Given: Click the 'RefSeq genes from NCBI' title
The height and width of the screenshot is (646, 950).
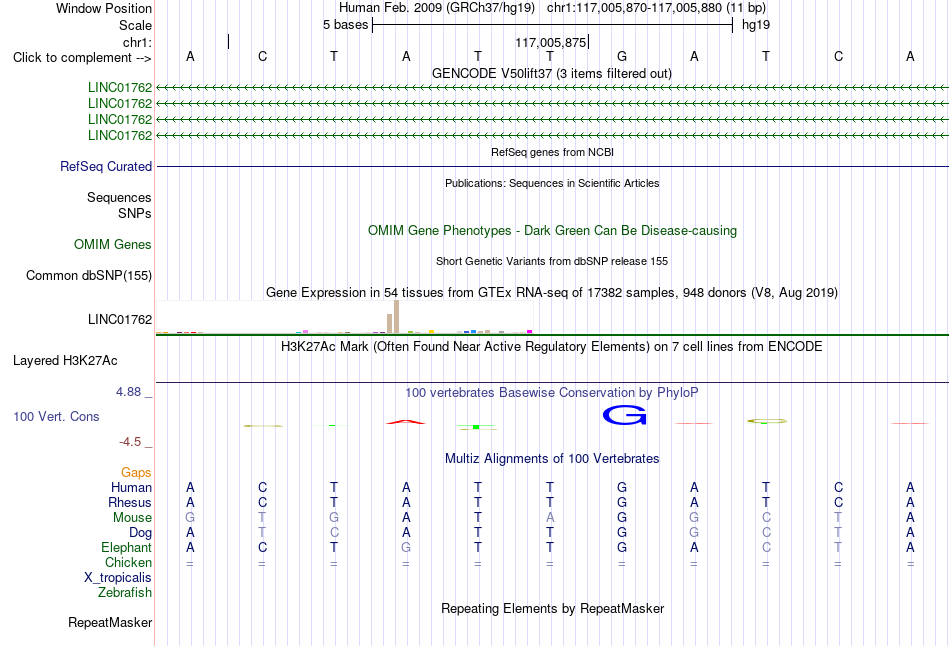Looking at the screenshot, I should pyautogui.click(x=553, y=152).
